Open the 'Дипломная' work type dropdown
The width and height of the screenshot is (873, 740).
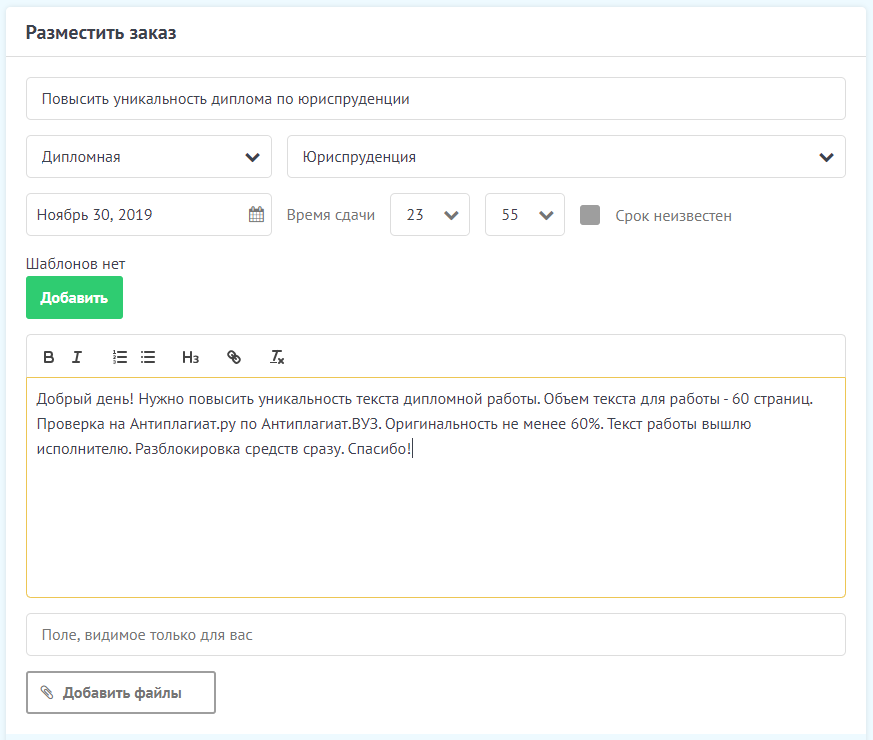pos(148,157)
